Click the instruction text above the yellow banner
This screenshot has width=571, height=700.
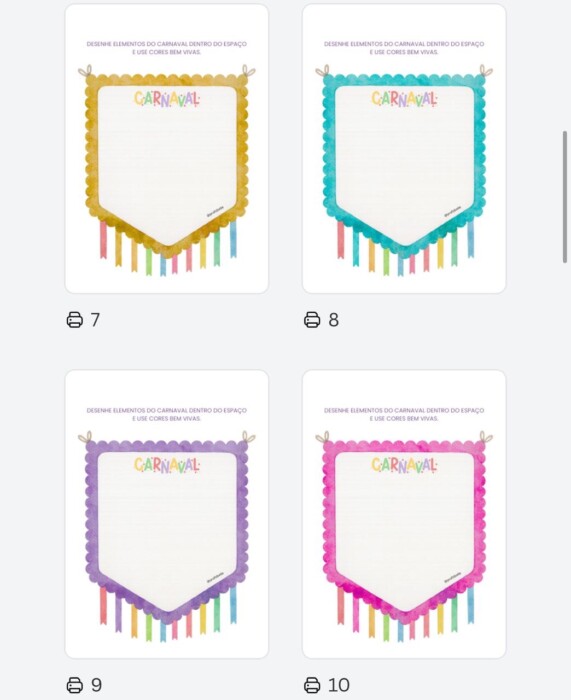[x=167, y=48]
